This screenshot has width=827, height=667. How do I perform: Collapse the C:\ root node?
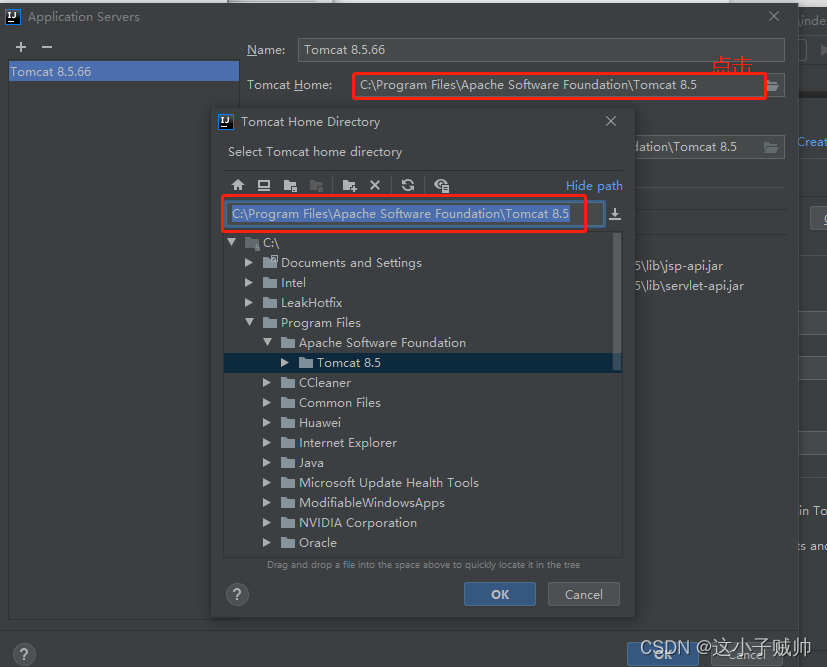pyautogui.click(x=232, y=242)
